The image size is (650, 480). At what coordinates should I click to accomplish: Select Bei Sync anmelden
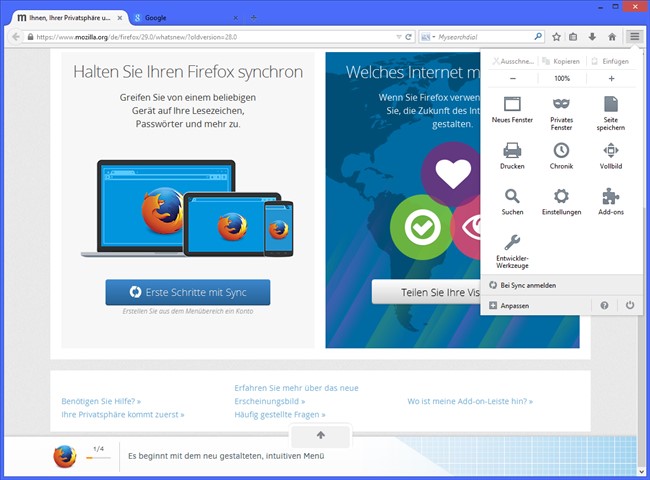[562, 285]
